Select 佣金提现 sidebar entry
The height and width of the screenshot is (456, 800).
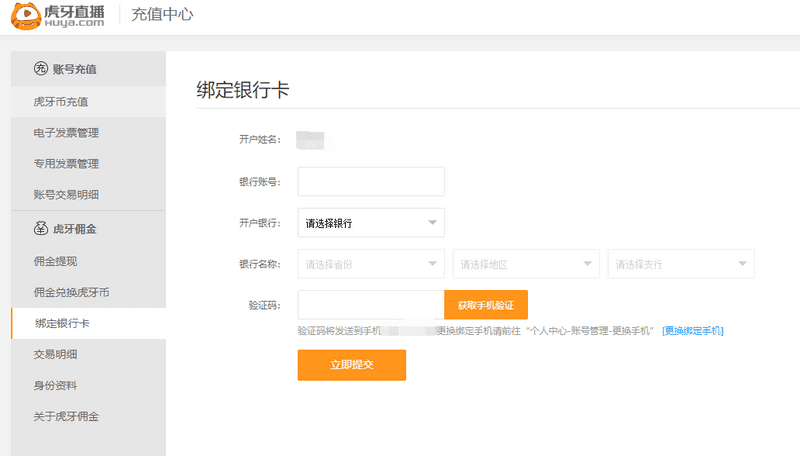(55, 261)
